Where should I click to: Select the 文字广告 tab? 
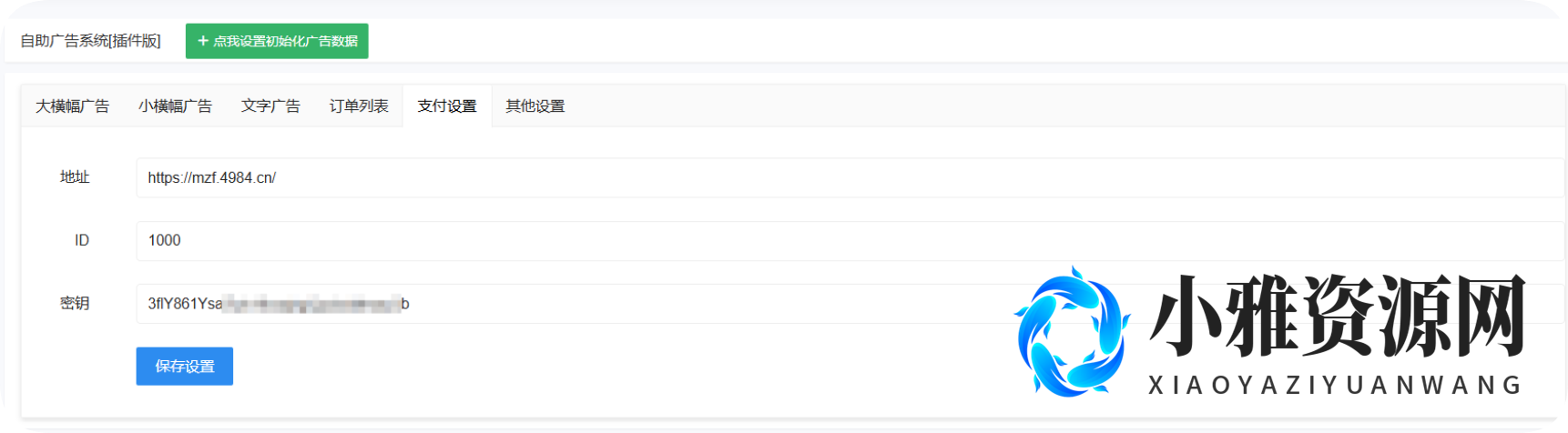coord(270,106)
